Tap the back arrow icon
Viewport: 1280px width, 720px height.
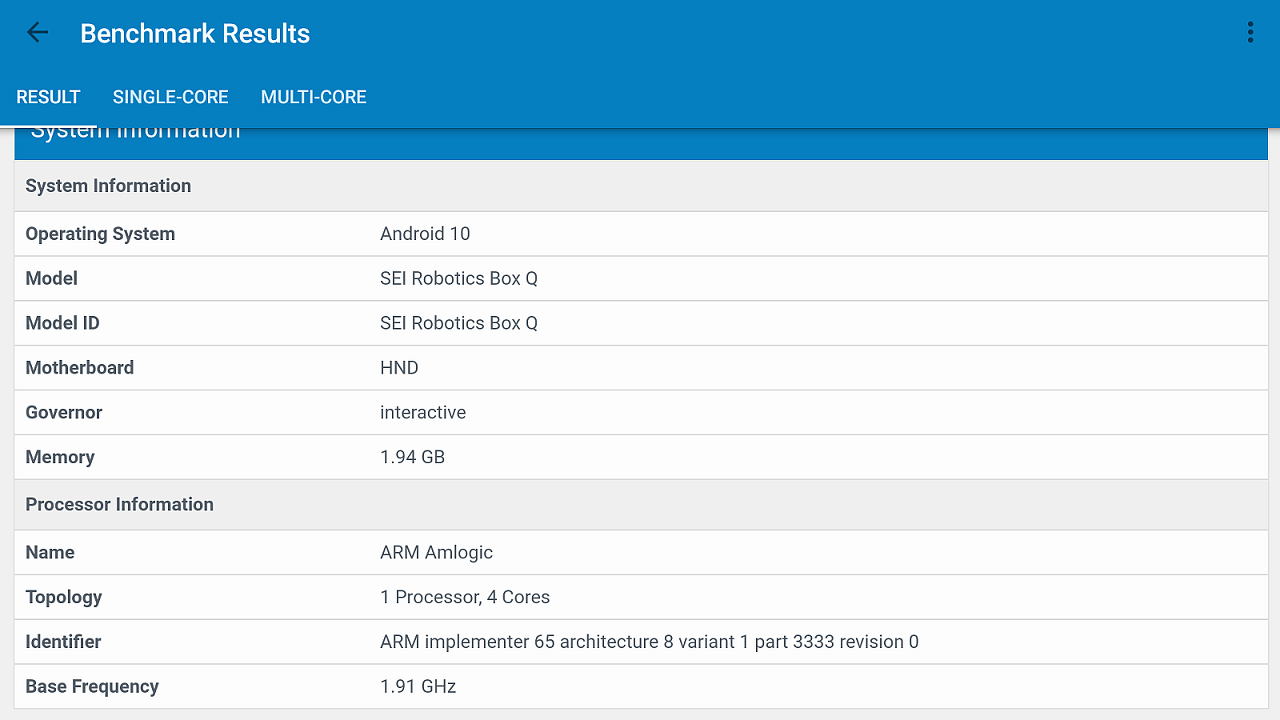tap(37, 33)
